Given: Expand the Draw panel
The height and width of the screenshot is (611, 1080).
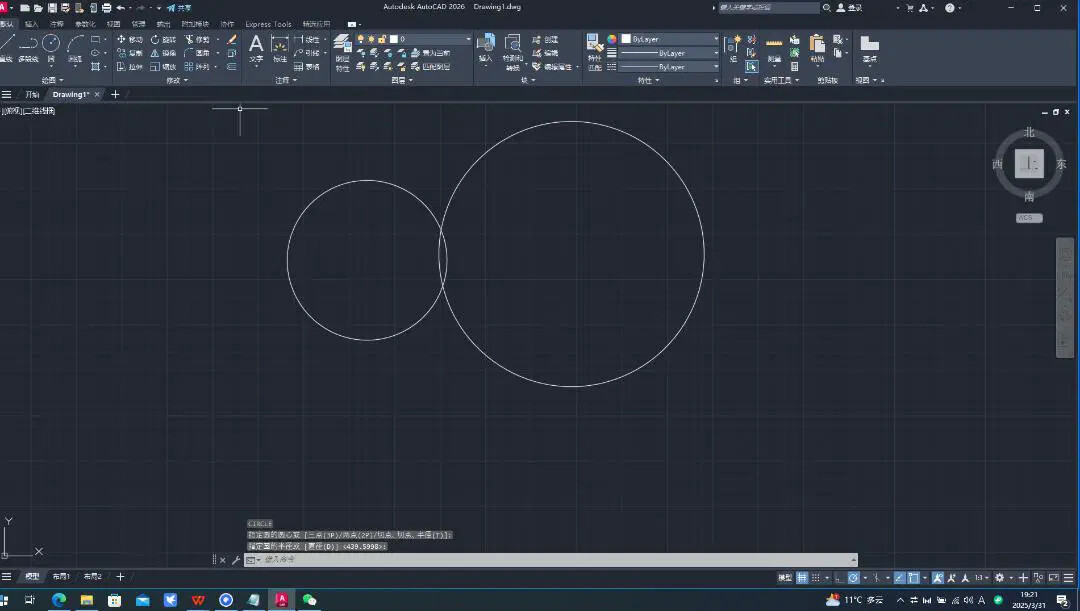Looking at the screenshot, I should tap(52, 81).
